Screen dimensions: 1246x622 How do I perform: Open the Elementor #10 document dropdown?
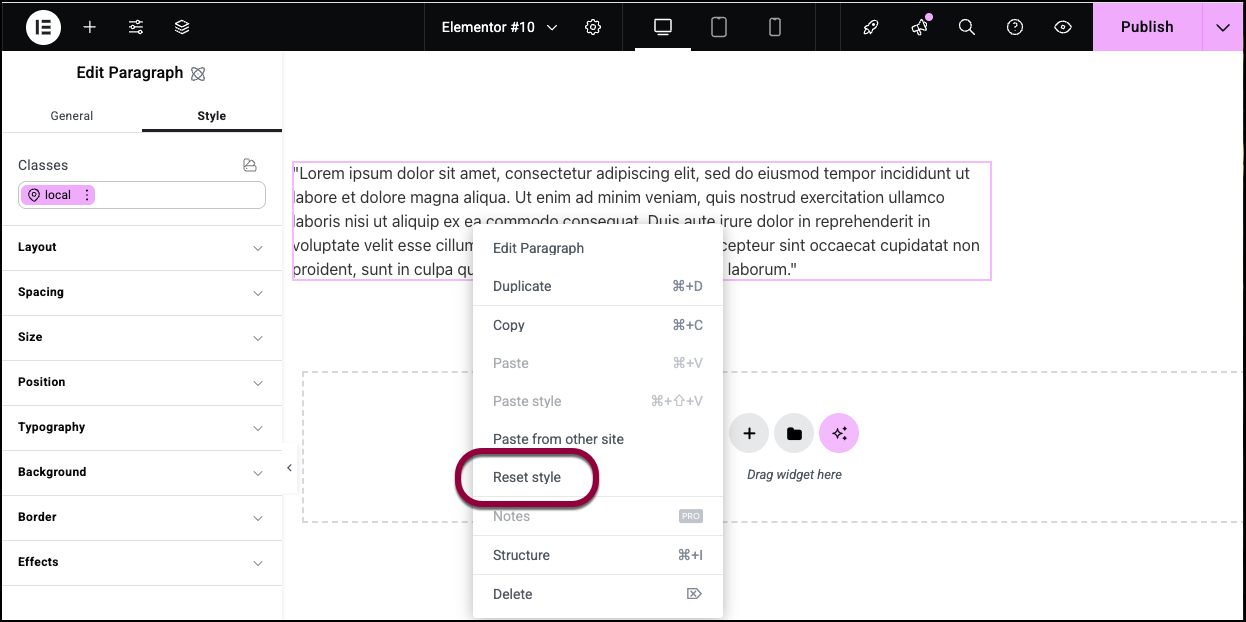(x=500, y=27)
